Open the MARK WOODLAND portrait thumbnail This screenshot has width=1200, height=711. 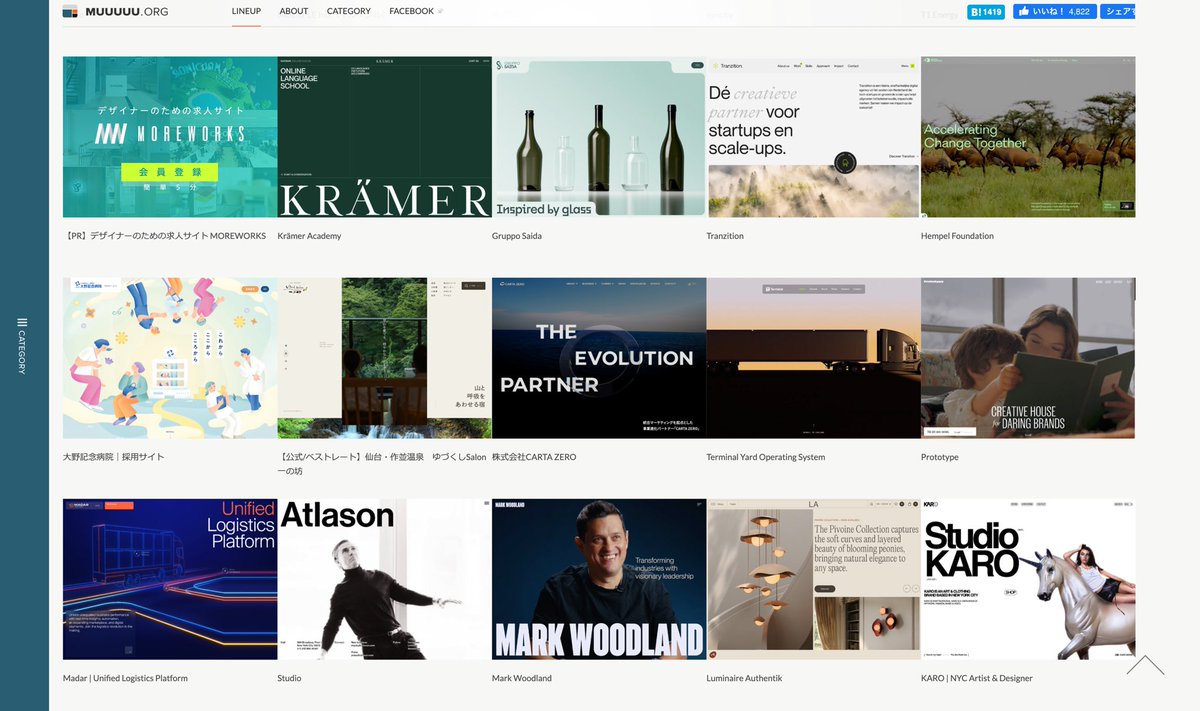599,579
